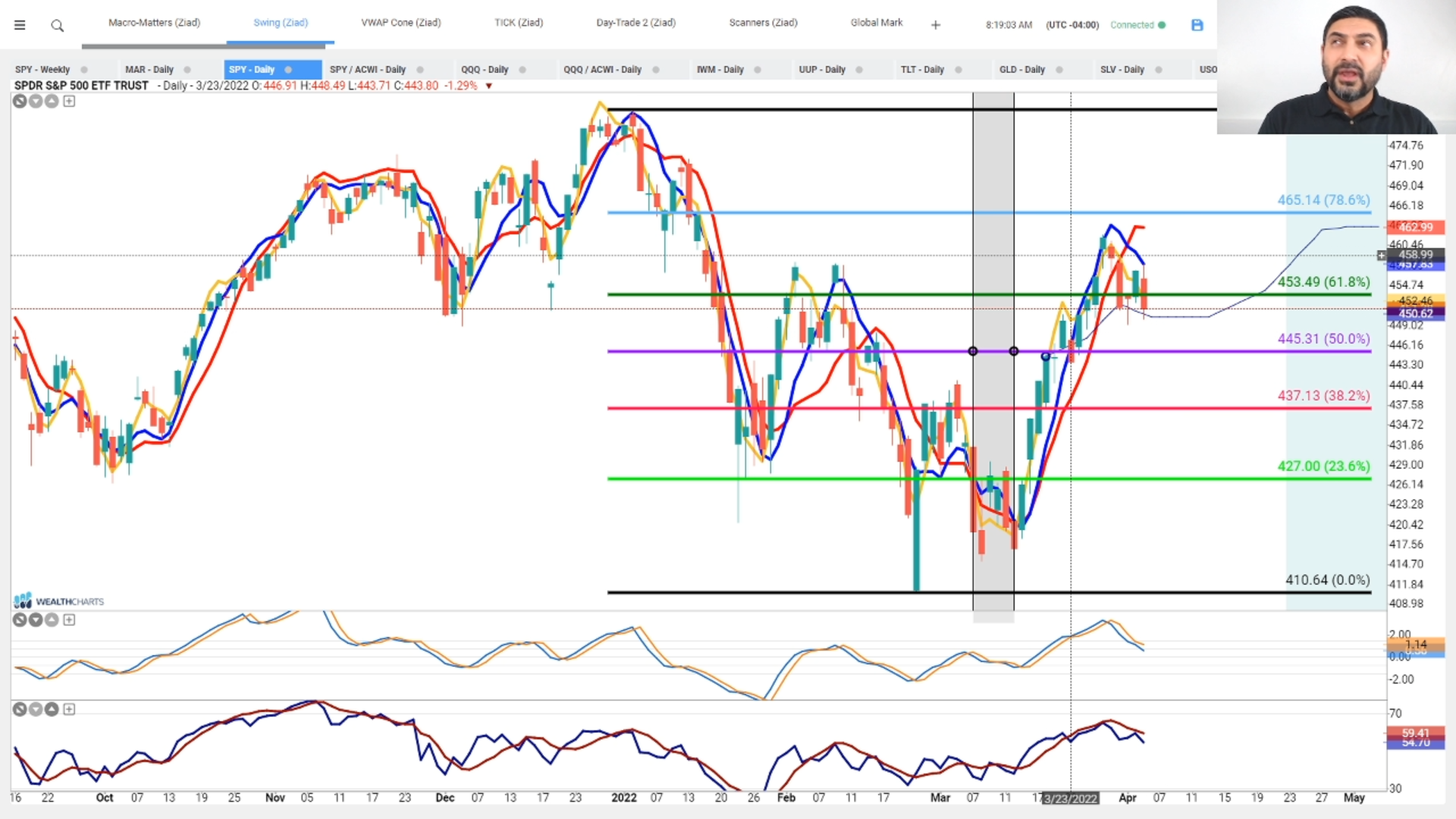This screenshot has height=819, width=1456.
Task: Grab left anchor circle of gray rectangle
Action: (973, 351)
